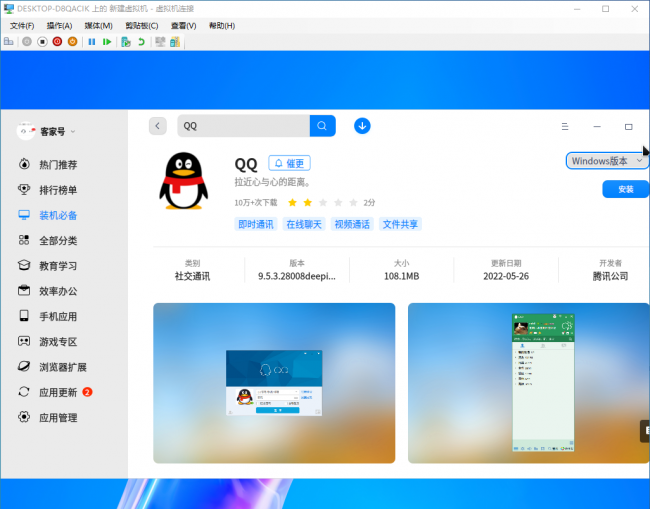Open the download manager arrow icon
The height and width of the screenshot is (509, 650).
click(362, 126)
